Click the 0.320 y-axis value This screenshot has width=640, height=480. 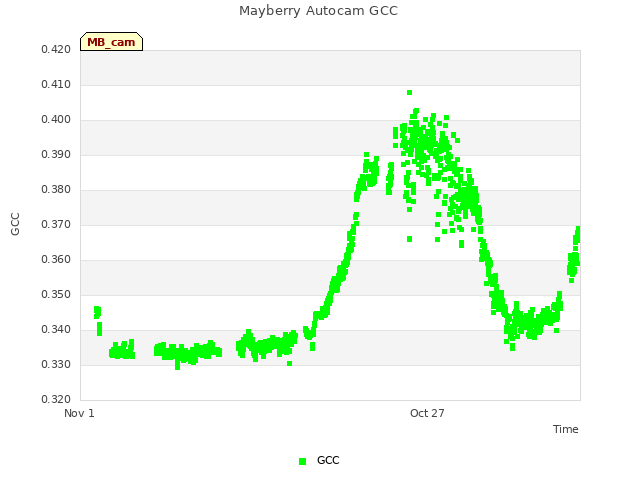56,399
